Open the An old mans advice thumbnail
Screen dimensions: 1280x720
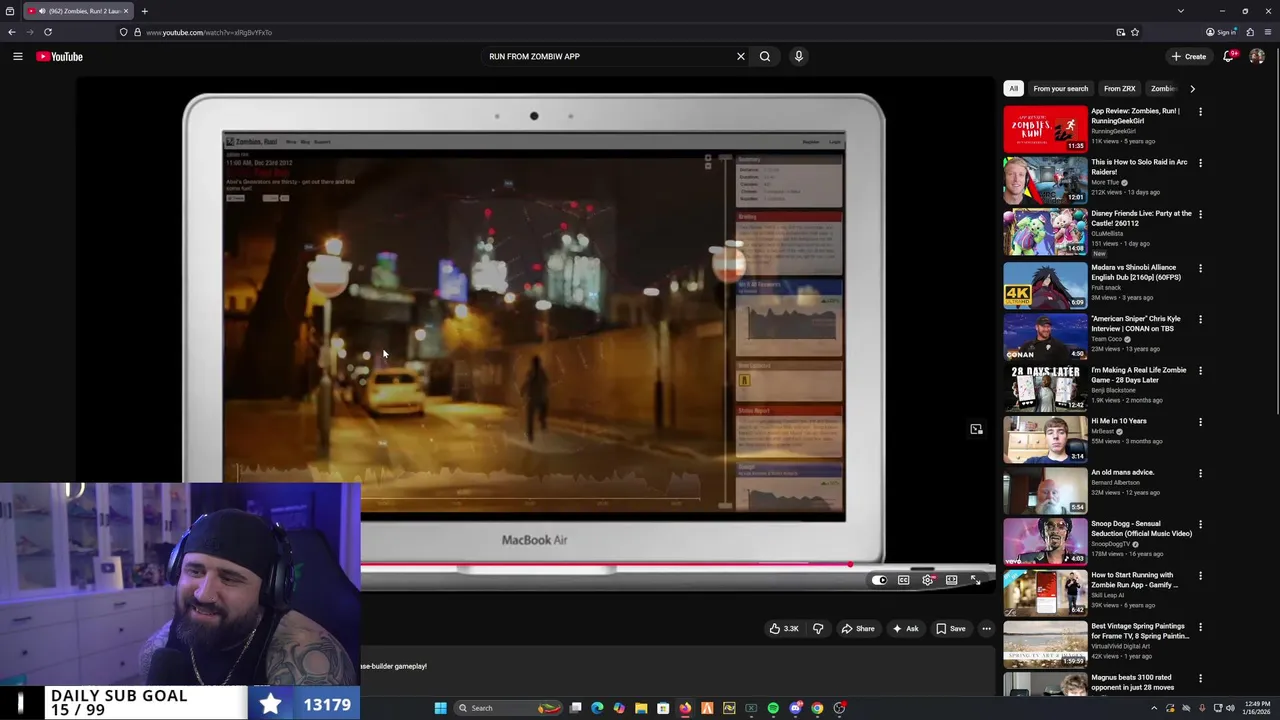click(x=1045, y=490)
